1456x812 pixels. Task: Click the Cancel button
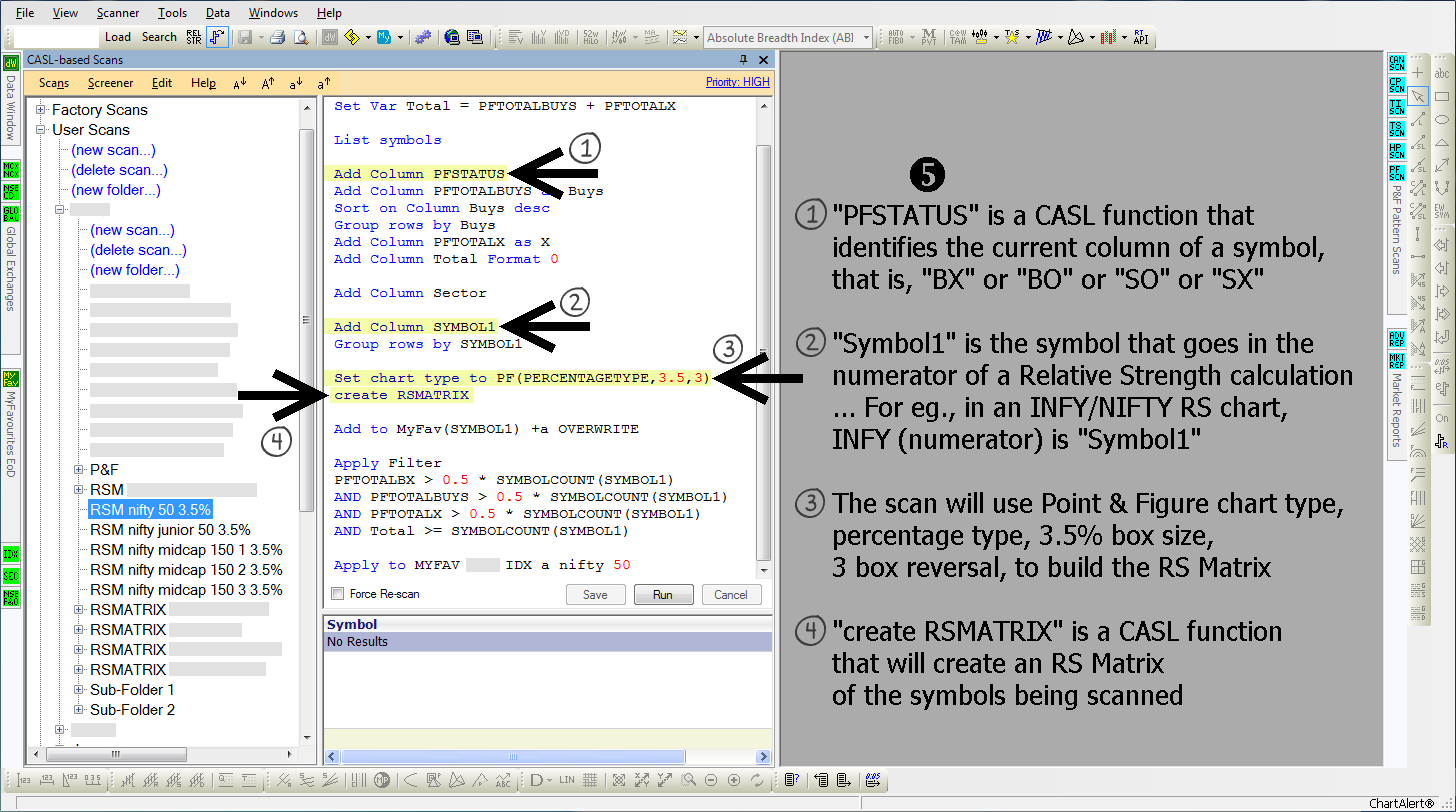click(x=731, y=594)
